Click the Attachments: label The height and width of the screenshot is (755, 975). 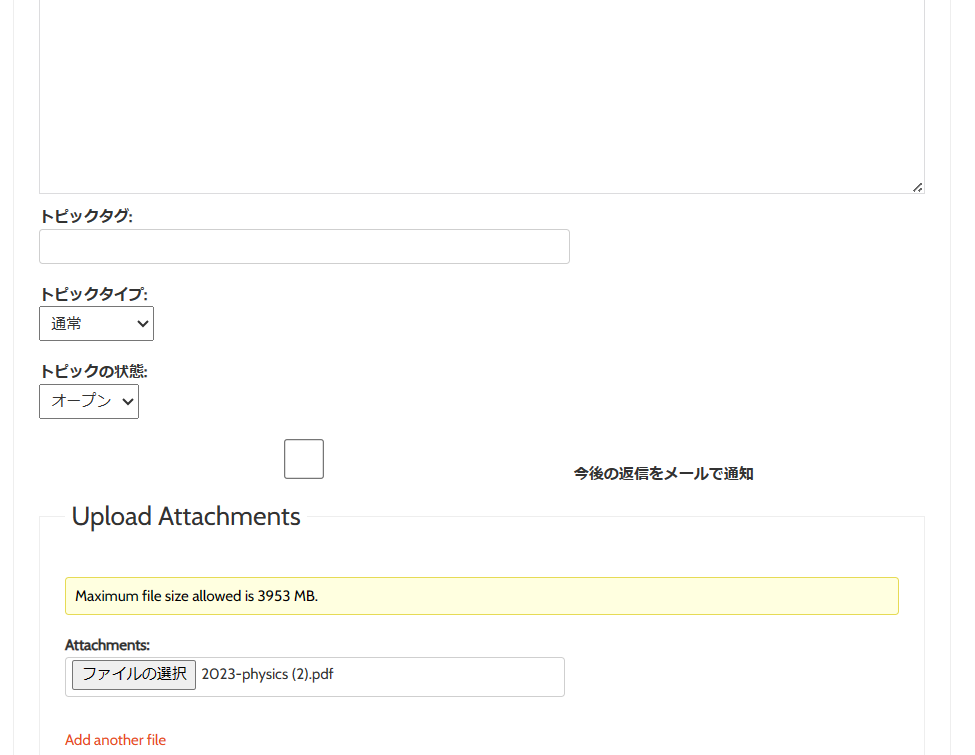107,645
